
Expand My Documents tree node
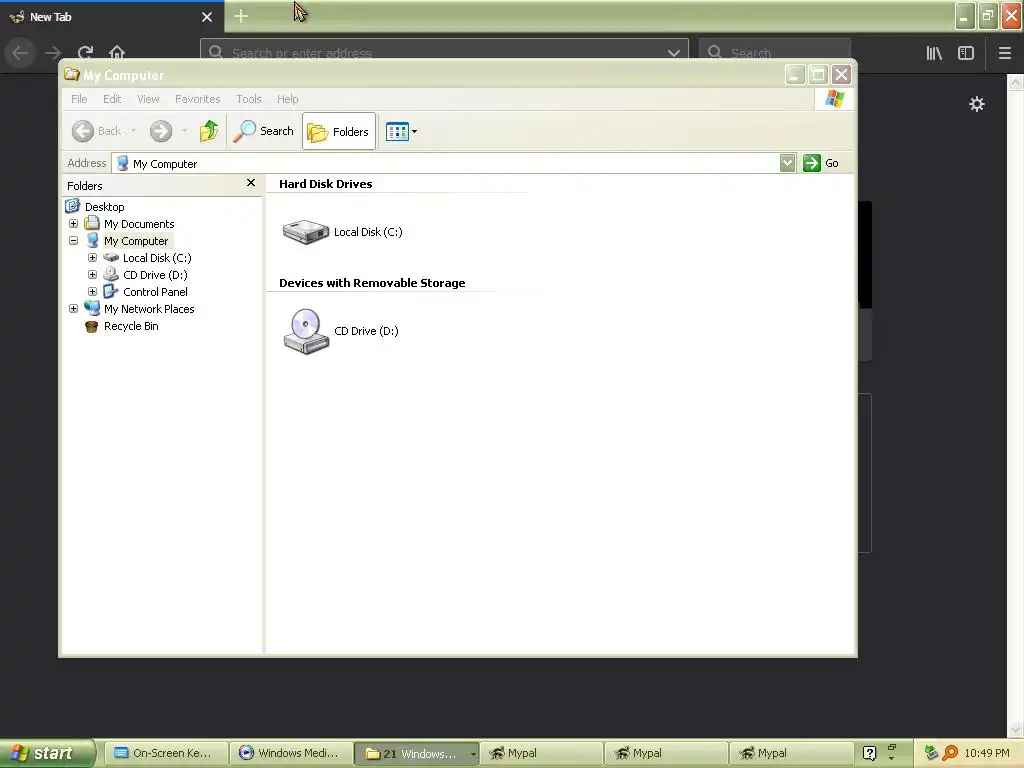pyautogui.click(x=73, y=223)
